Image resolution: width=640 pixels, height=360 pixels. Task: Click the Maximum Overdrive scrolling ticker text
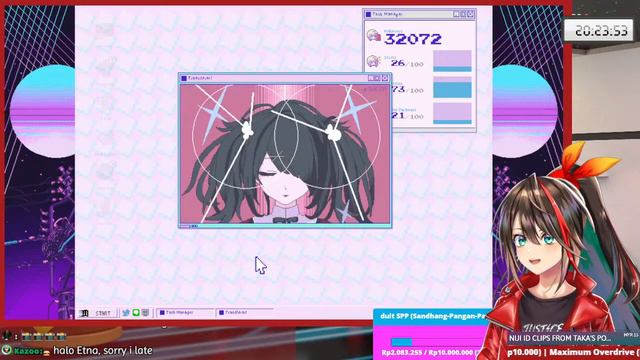click(x=573, y=352)
